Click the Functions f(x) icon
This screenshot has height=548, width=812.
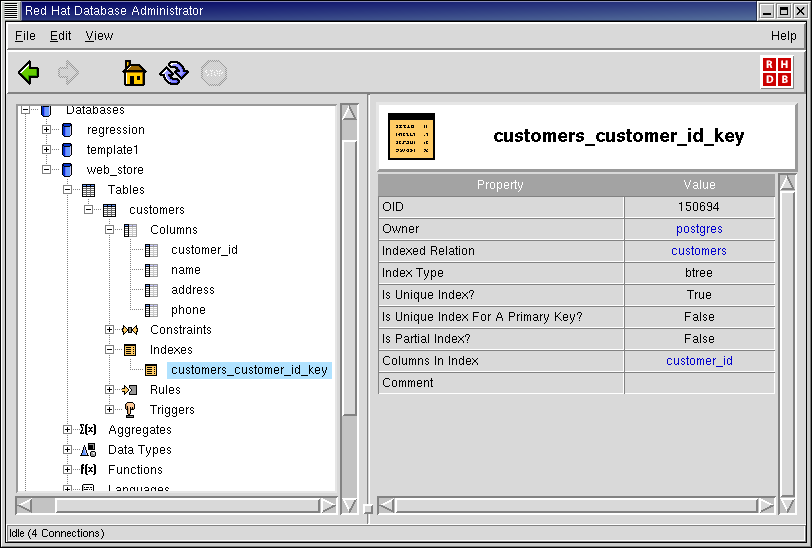pyautogui.click(x=88, y=469)
